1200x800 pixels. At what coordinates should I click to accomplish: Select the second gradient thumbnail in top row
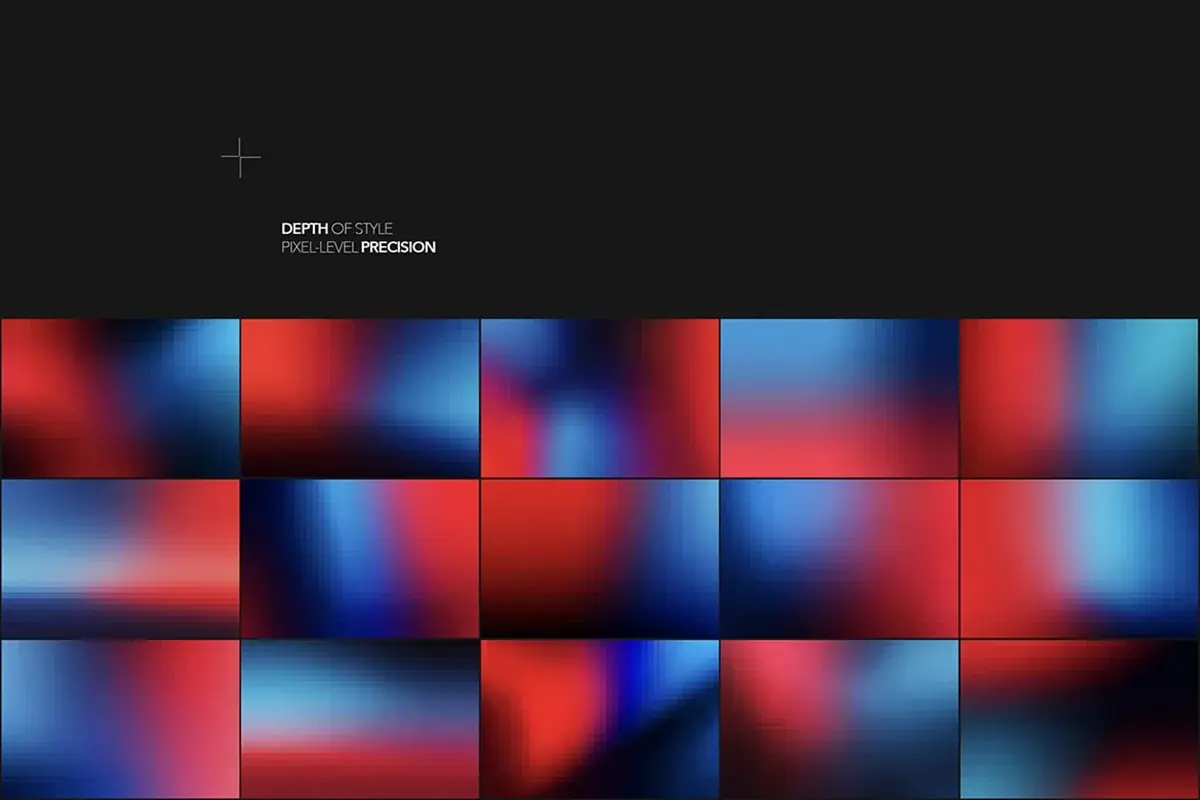(x=360, y=398)
